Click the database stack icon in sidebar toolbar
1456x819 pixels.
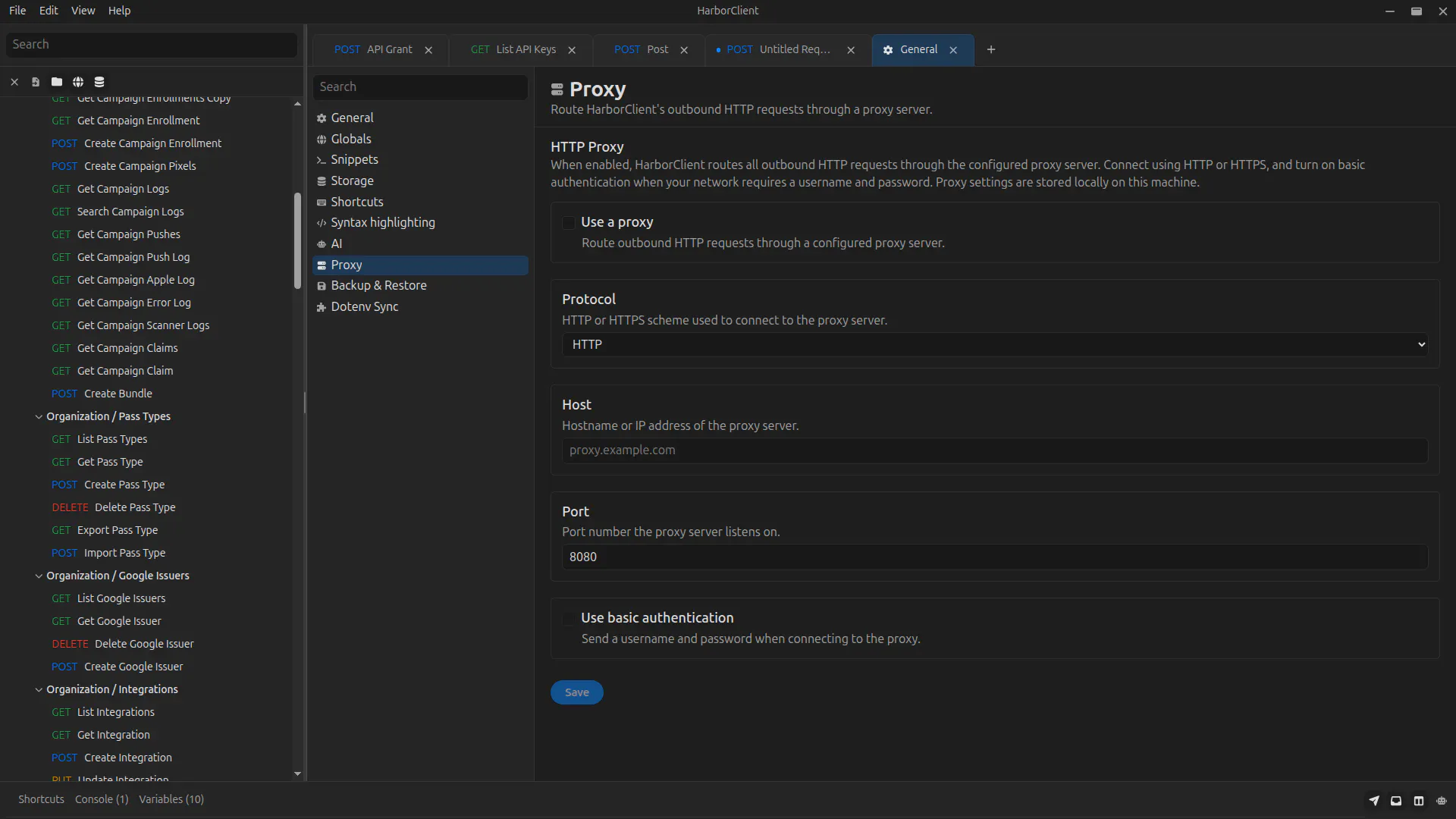click(x=99, y=82)
